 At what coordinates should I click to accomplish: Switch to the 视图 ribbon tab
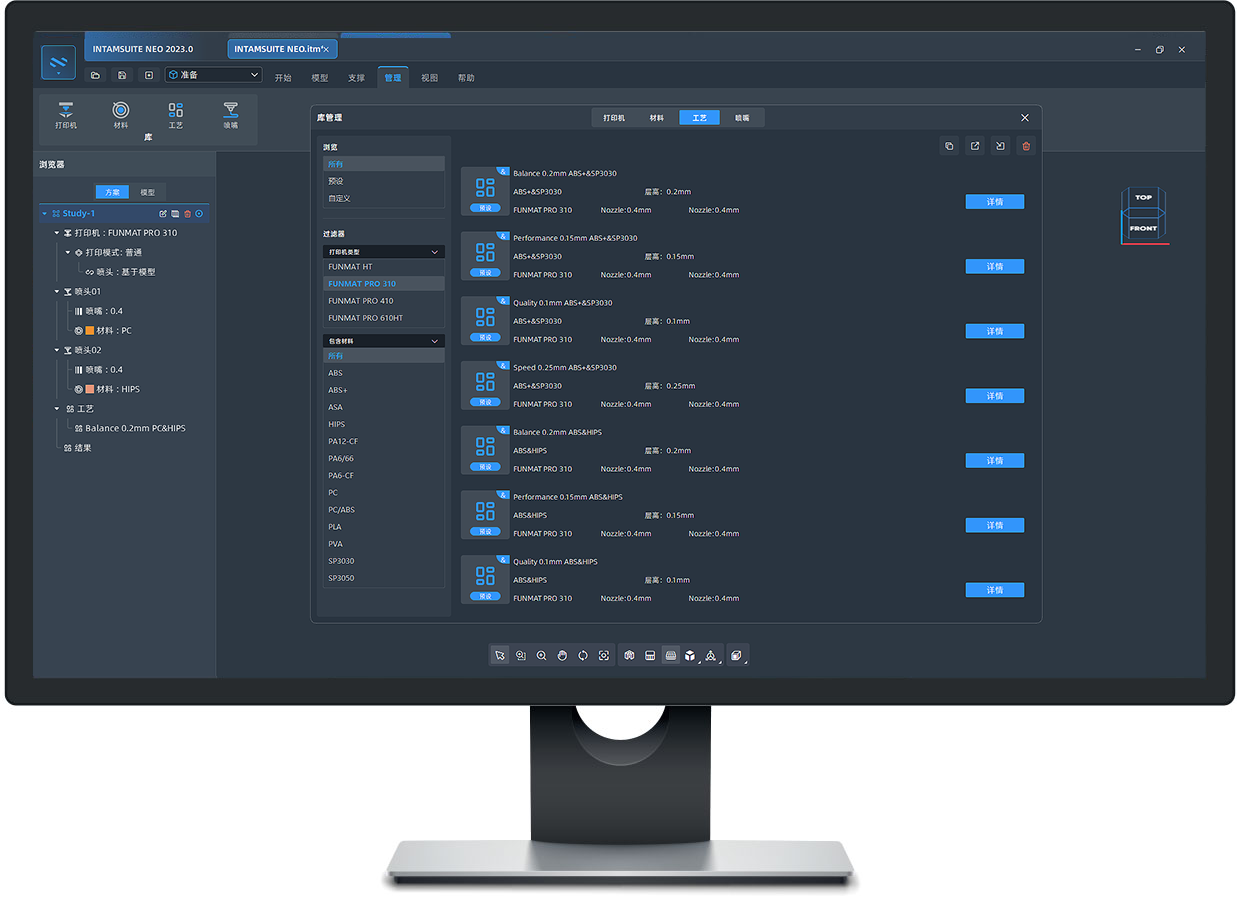(430, 78)
